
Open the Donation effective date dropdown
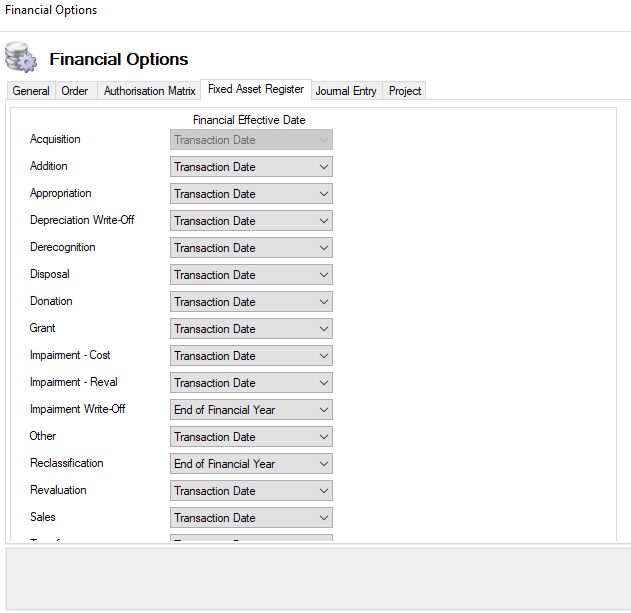[x=251, y=302]
